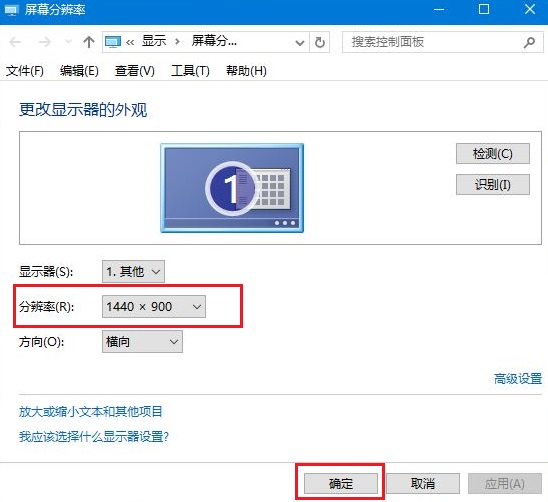Viewport: 548px width, 502px height.
Task: Click the monitor icon in address bar
Action: coord(113,42)
